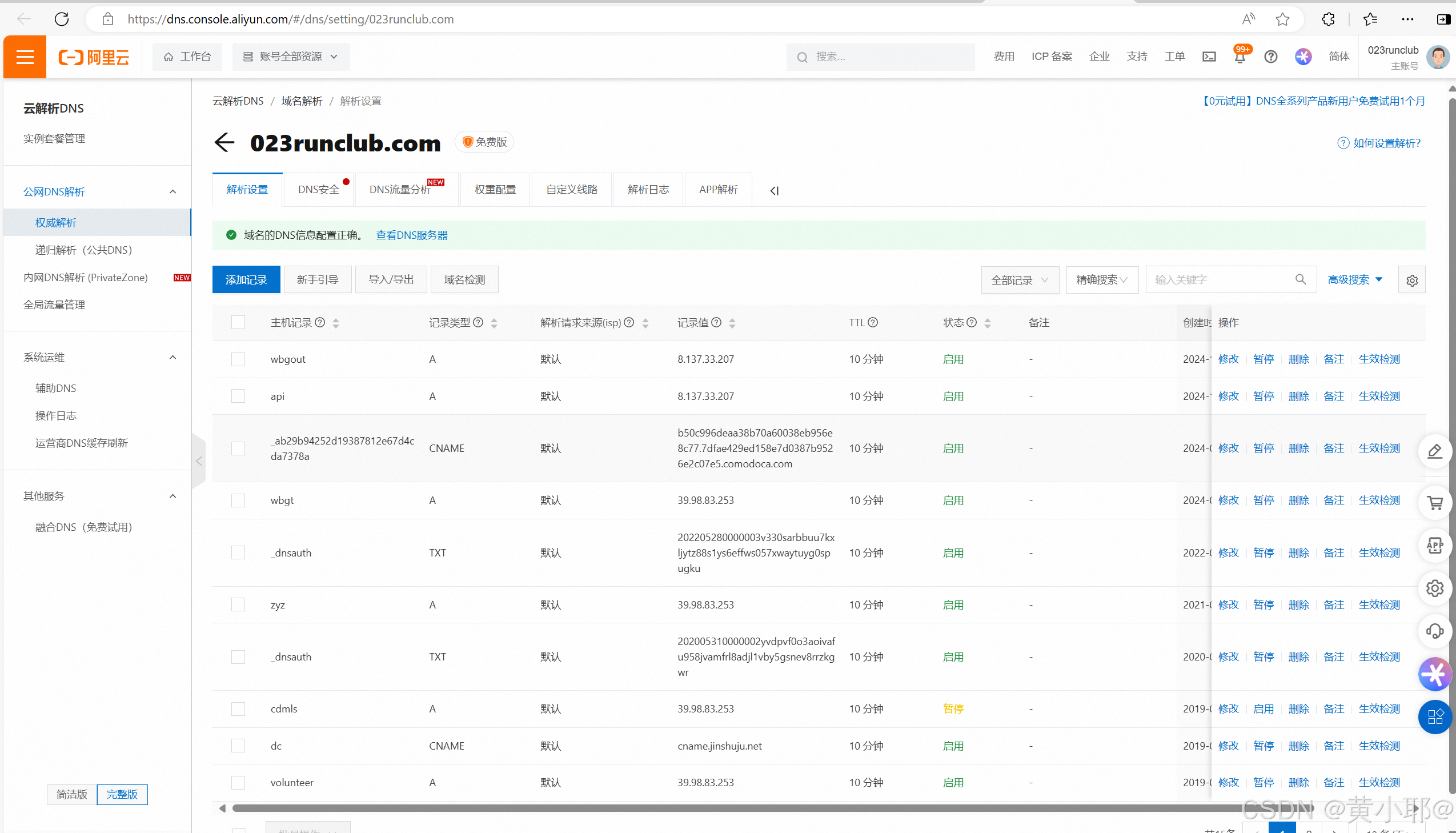
Task: Click back arrow beside 023runclub.com
Action: tap(224, 142)
